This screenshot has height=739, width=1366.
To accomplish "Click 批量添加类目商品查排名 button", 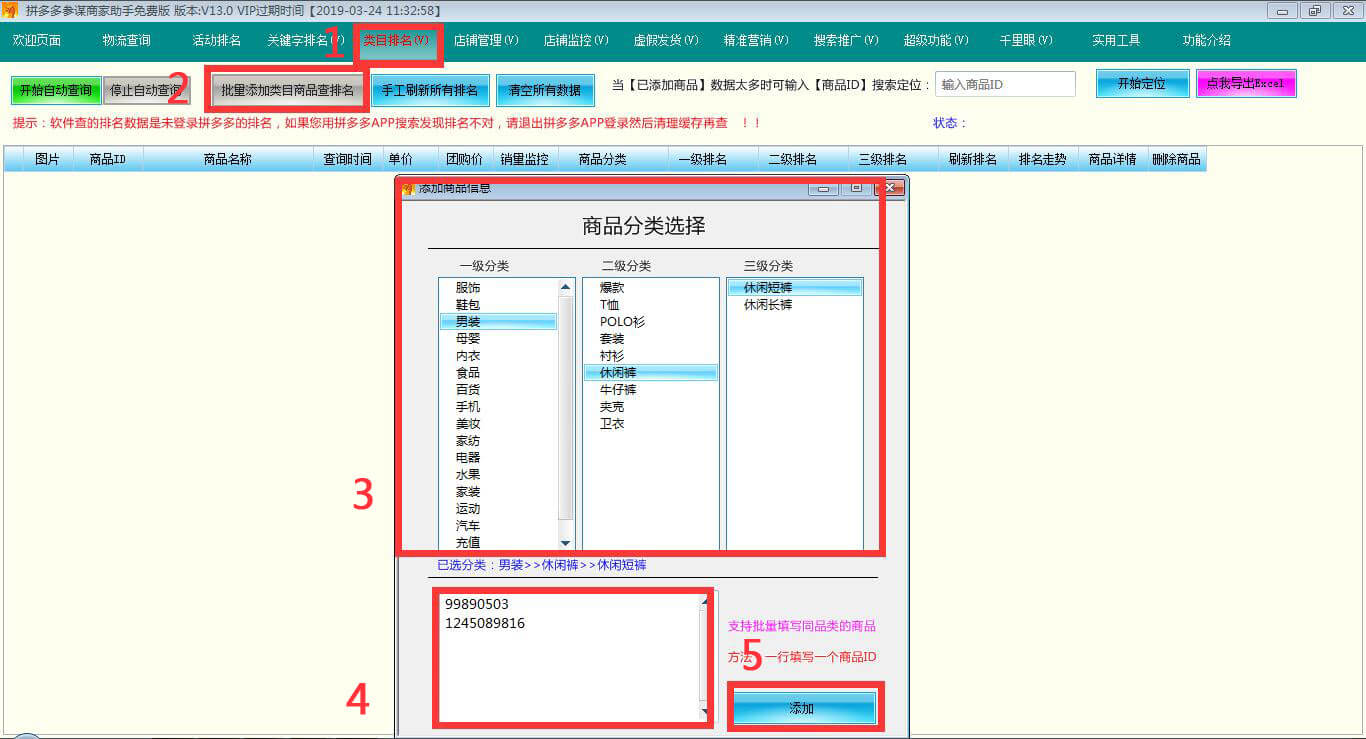I will pos(287,90).
